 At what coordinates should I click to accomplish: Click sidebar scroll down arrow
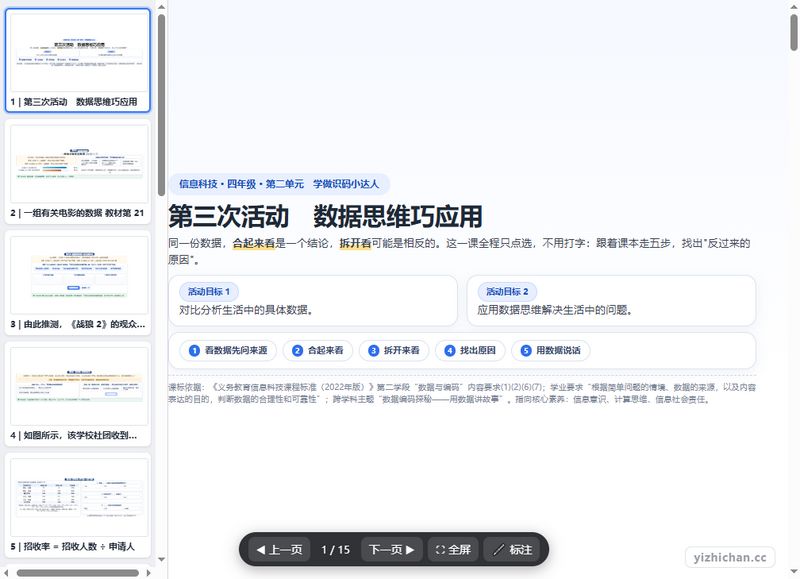tap(161, 559)
